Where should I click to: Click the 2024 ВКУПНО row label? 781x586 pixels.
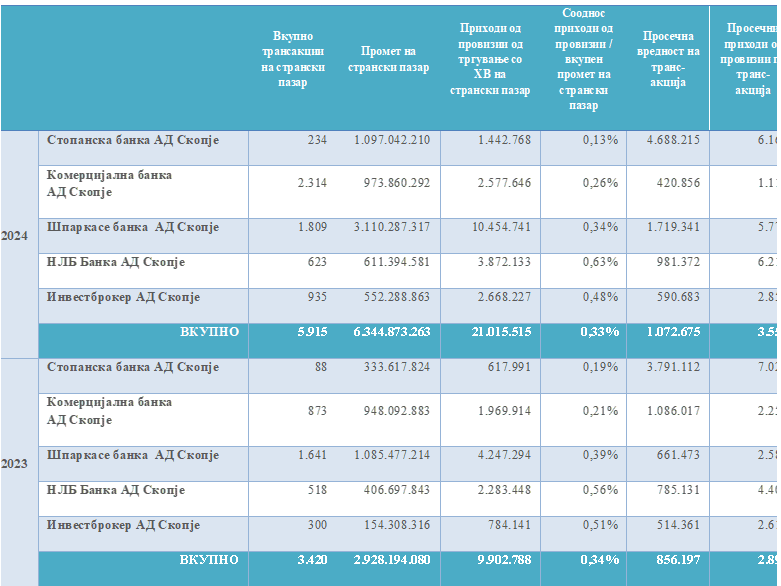tap(209, 332)
